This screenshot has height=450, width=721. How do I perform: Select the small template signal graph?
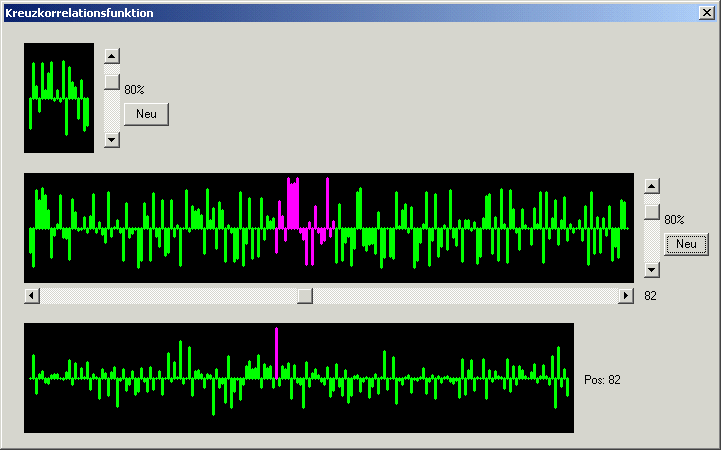coord(59,98)
